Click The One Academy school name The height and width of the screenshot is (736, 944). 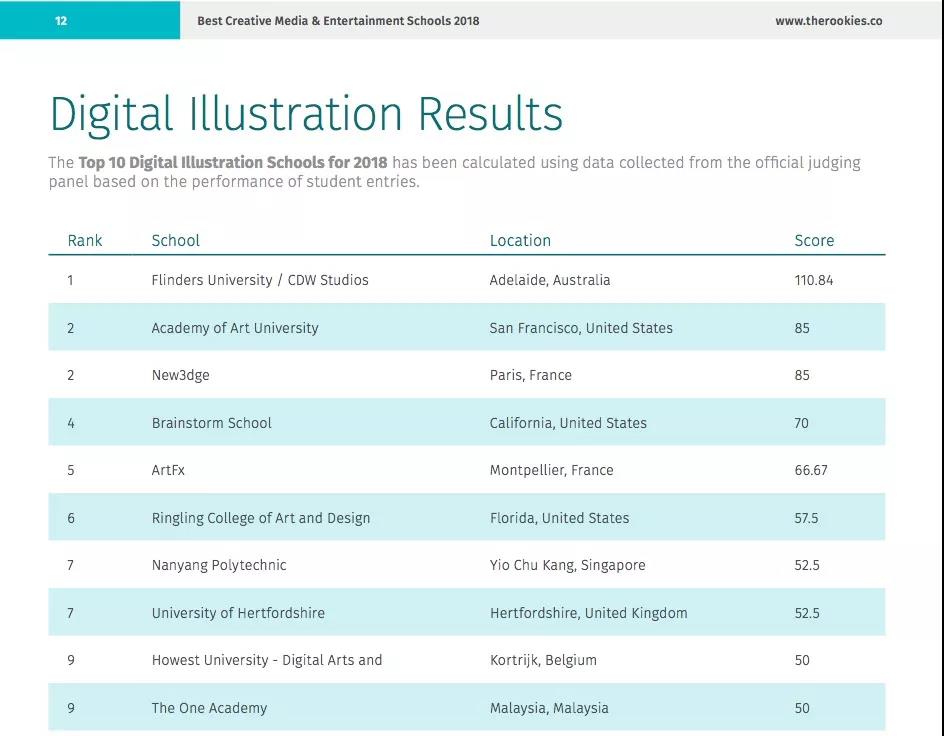pos(209,708)
